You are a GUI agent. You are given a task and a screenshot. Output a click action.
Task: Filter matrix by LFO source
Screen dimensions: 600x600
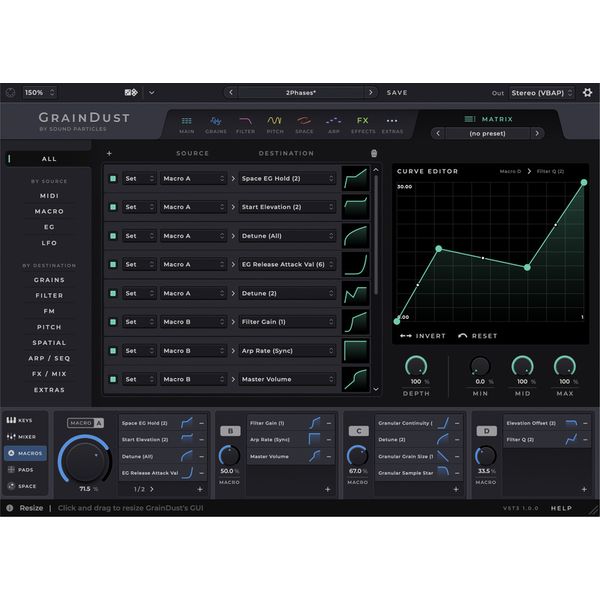click(x=49, y=243)
